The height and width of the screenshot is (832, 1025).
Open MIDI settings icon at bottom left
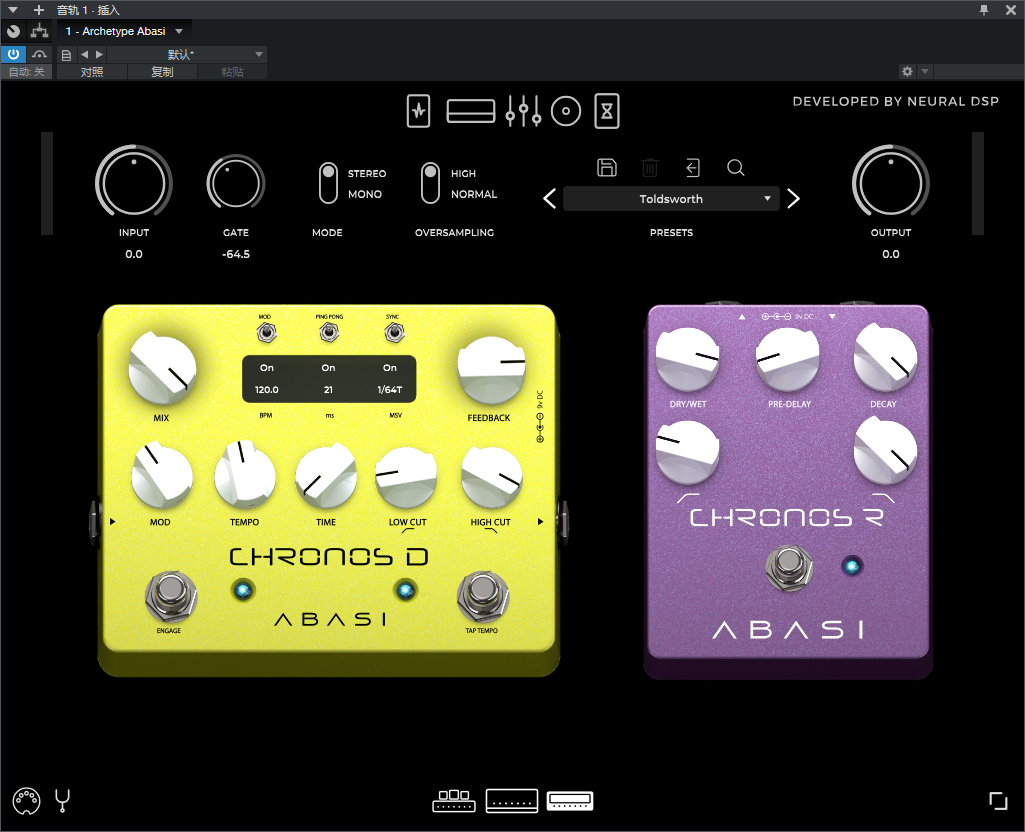tap(26, 801)
